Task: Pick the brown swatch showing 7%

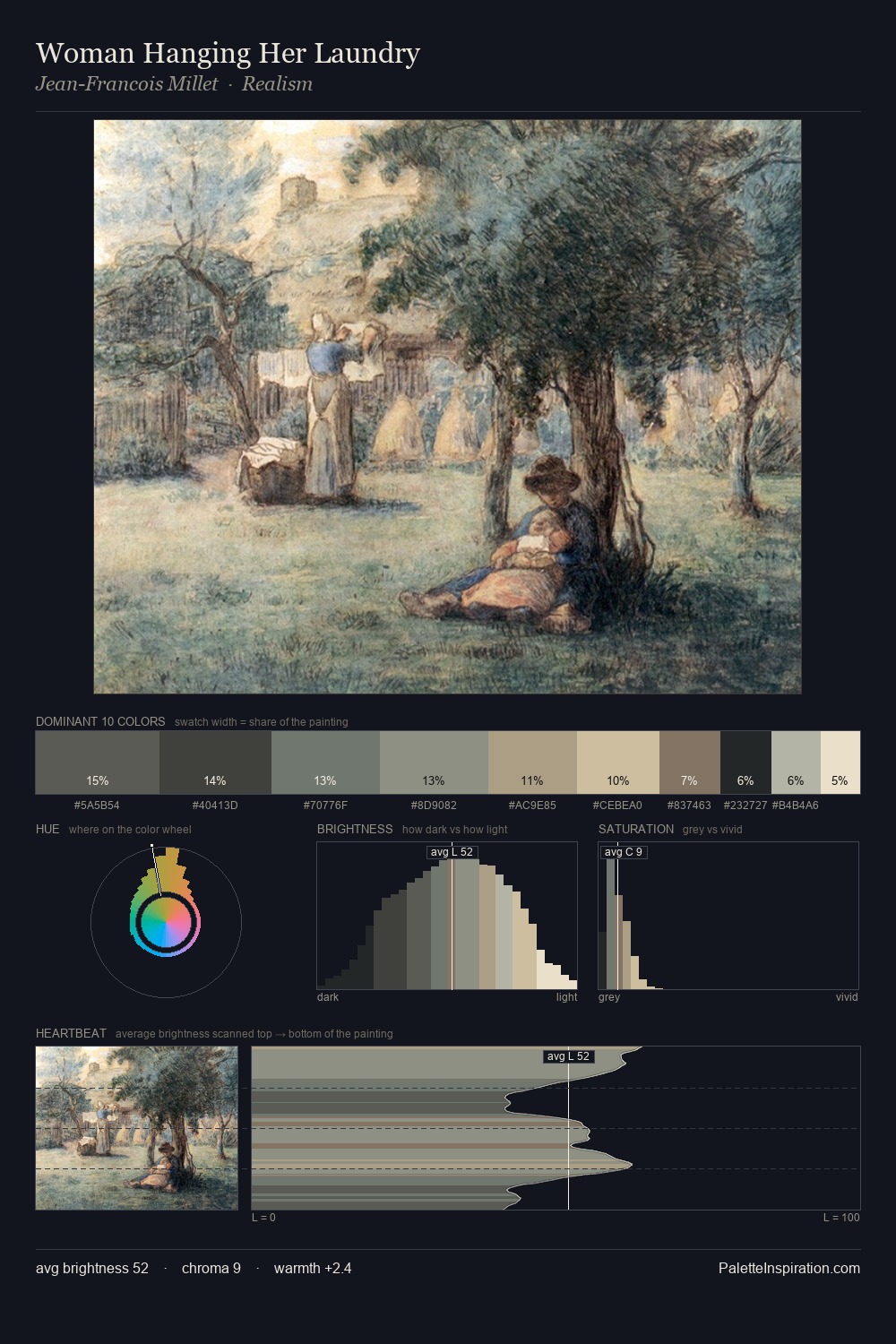Action: tap(690, 762)
